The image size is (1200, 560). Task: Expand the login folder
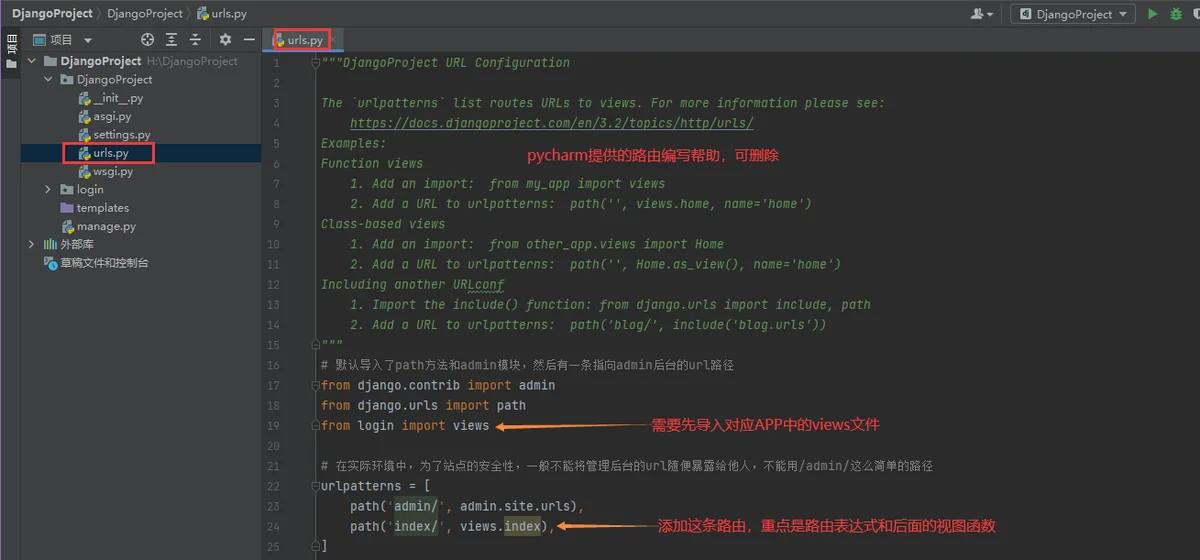[48, 189]
